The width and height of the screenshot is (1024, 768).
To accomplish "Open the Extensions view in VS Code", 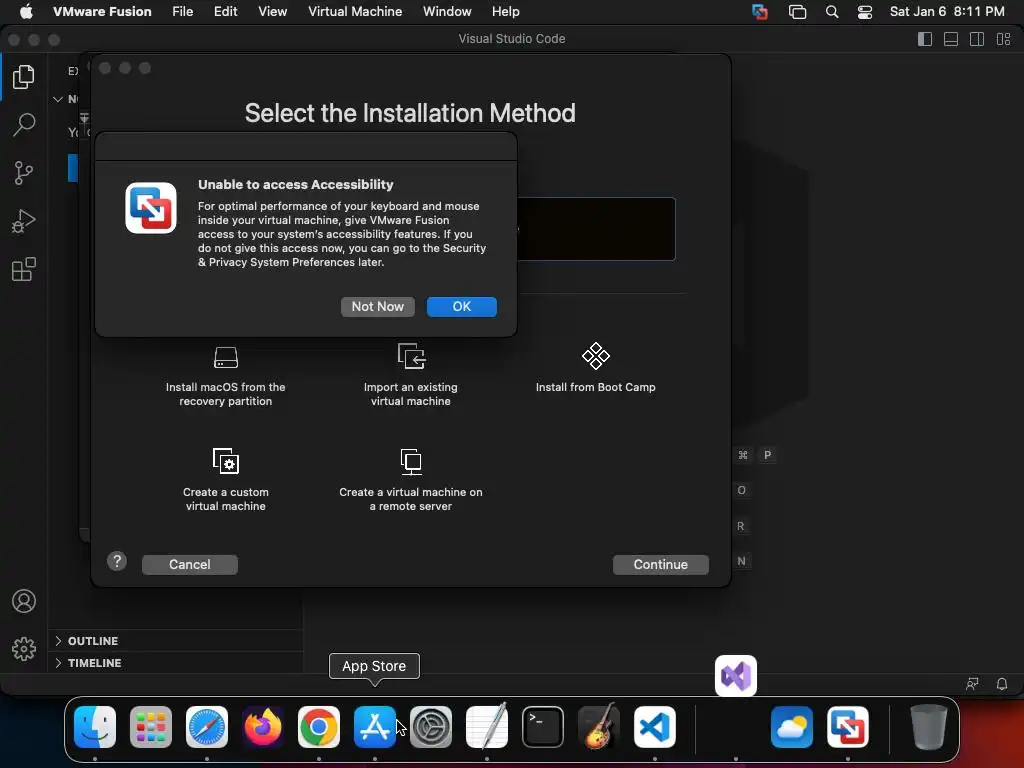I will pyautogui.click(x=24, y=269).
